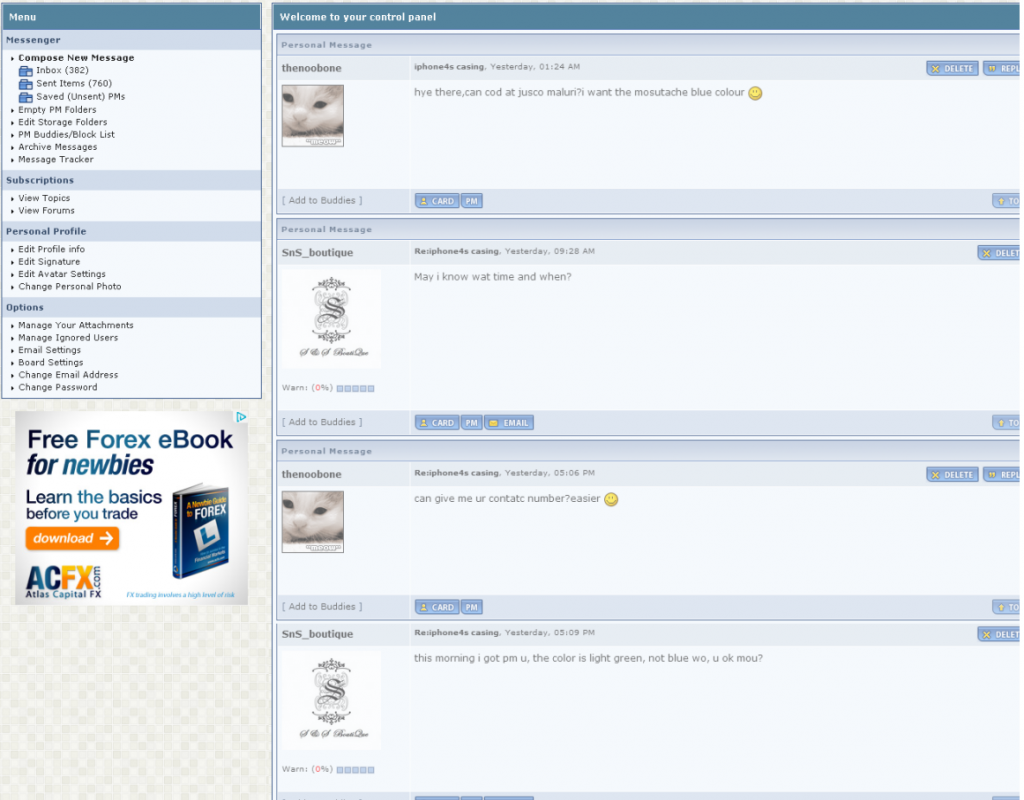Delete the first message from thenoobone
Image resolution: width=1024 pixels, height=800 pixels.
click(952, 69)
